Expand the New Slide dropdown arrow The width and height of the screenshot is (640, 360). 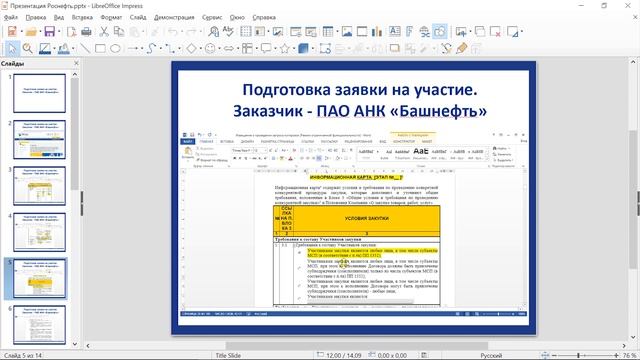[470, 32]
